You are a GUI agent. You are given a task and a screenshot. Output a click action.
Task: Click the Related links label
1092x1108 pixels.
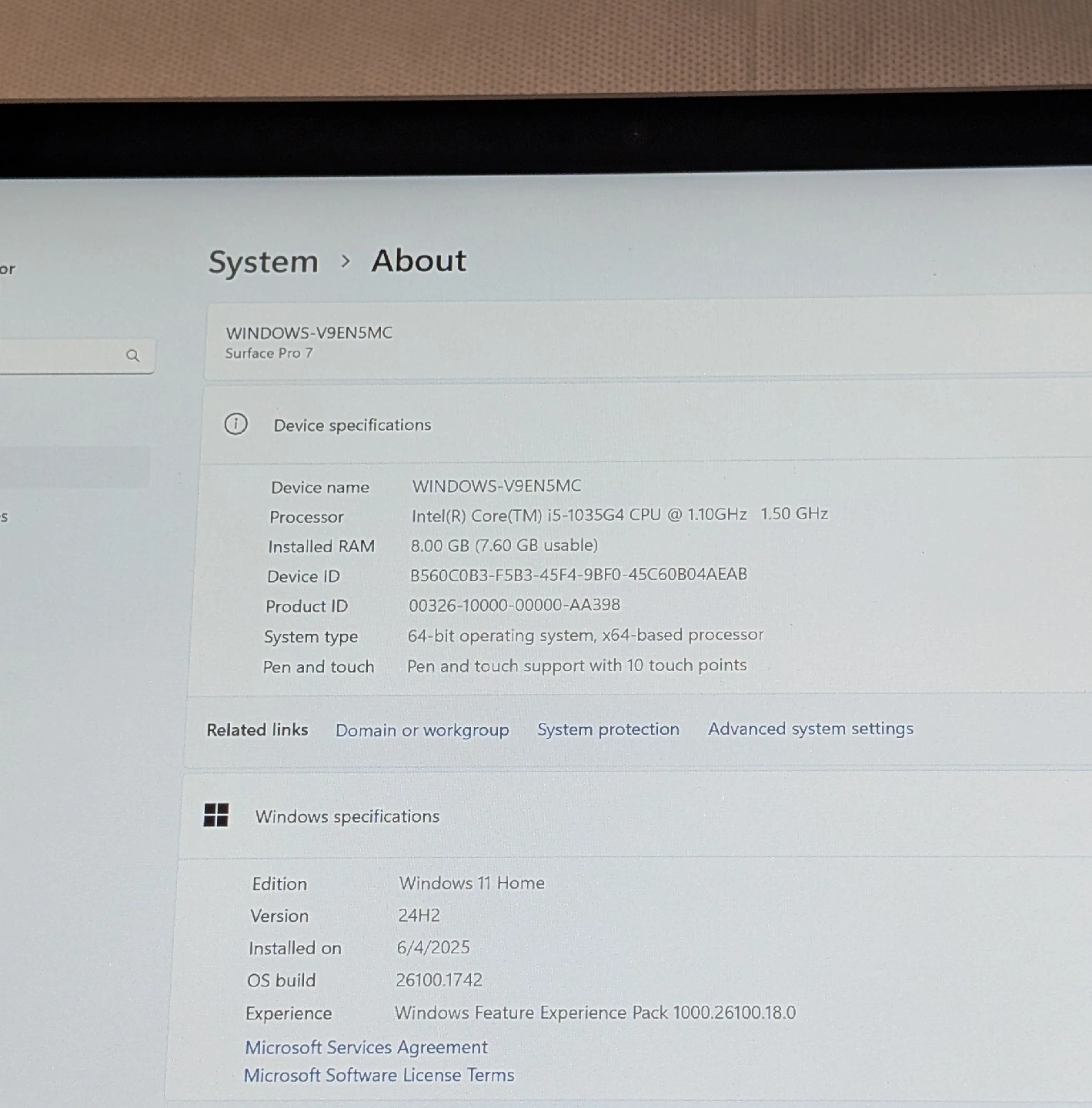click(257, 730)
